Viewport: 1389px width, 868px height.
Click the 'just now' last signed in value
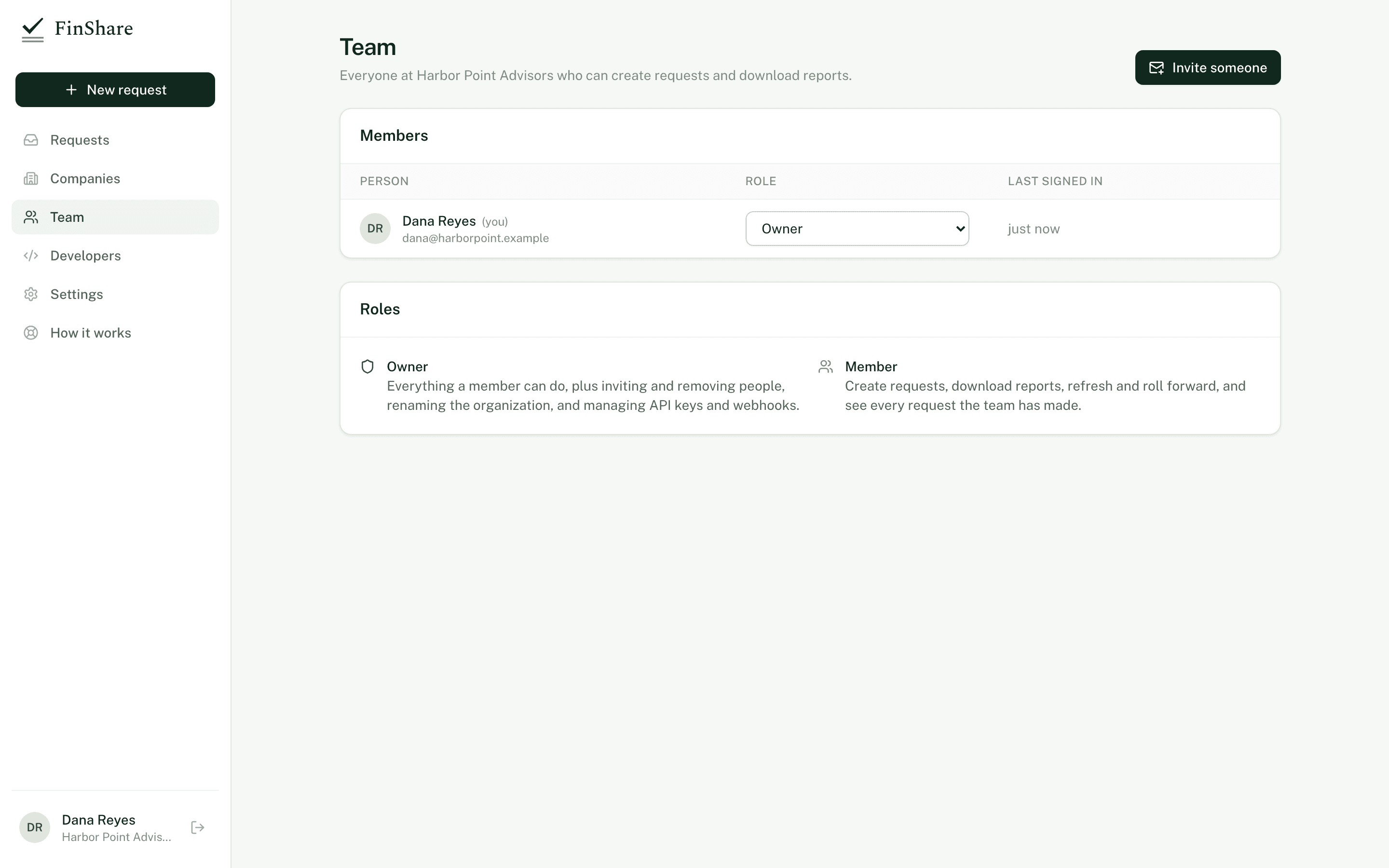click(x=1034, y=229)
